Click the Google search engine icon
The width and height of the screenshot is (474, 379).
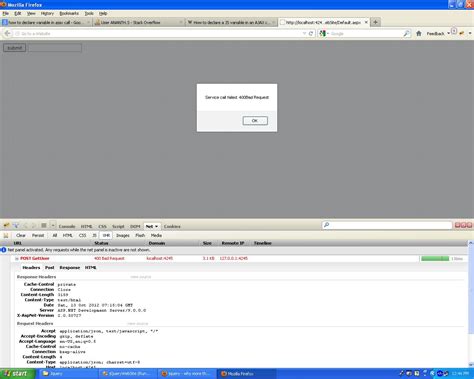point(322,33)
